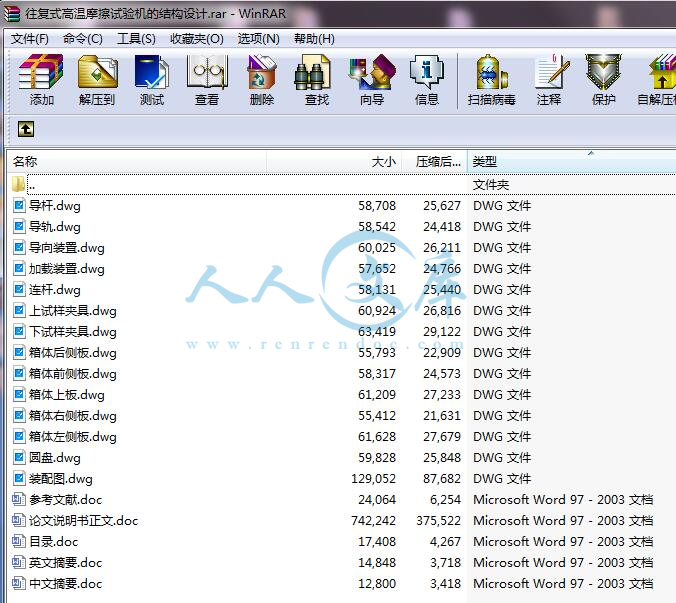Click packed size 3,418
The height and width of the screenshot is (603, 676).
point(445,583)
